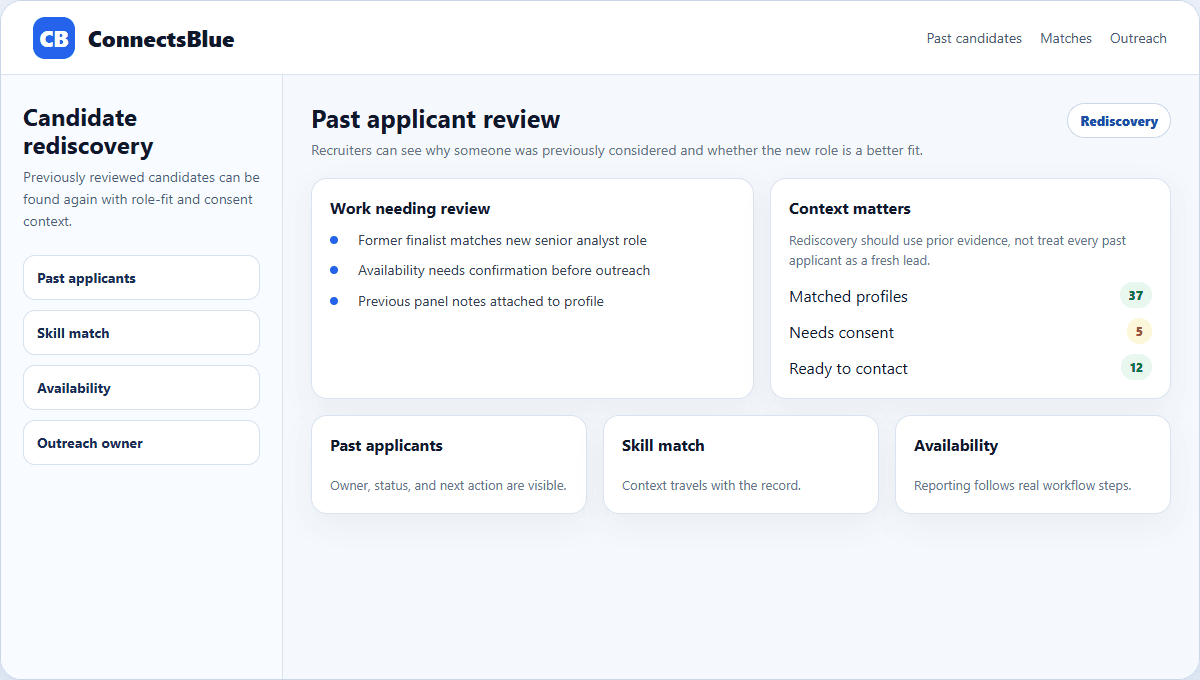1200x680 pixels.
Task: Click the Work needing review heading
Action: 410,209
